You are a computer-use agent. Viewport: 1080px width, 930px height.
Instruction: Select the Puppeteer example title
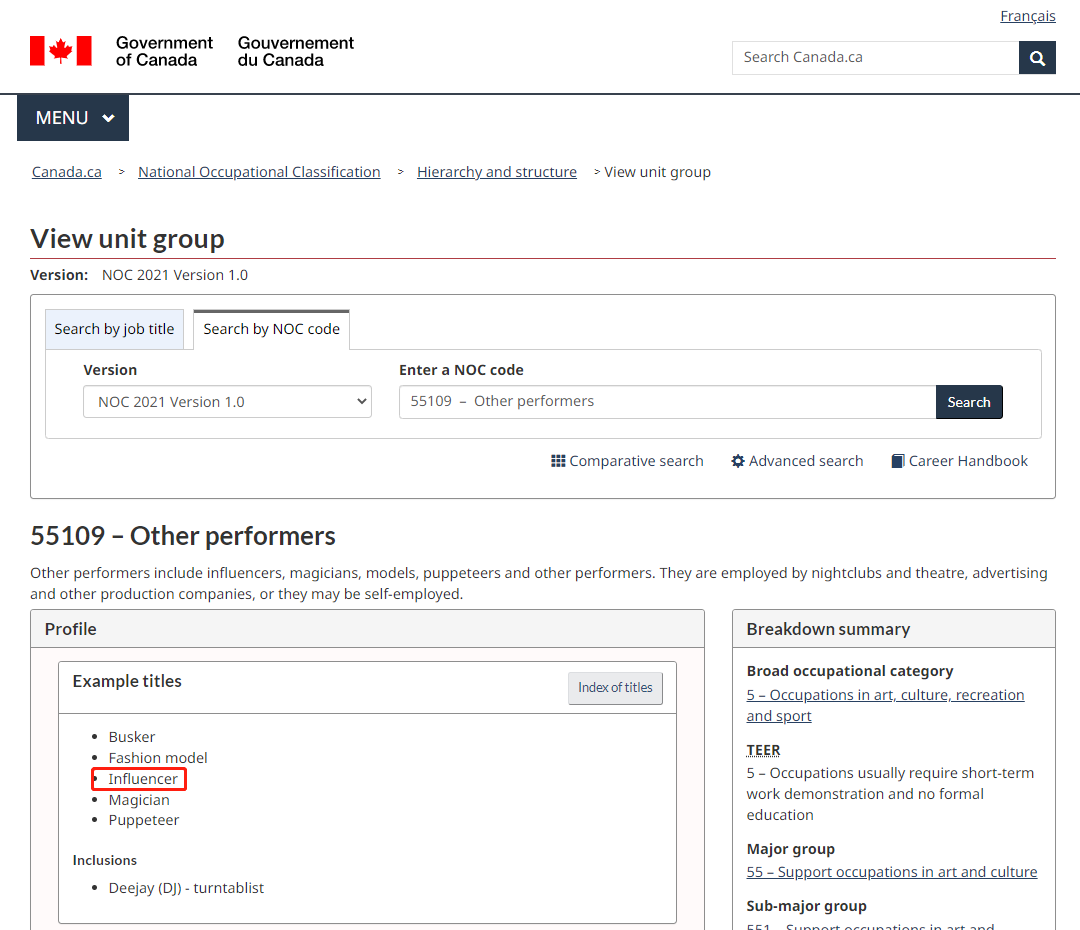point(144,820)
